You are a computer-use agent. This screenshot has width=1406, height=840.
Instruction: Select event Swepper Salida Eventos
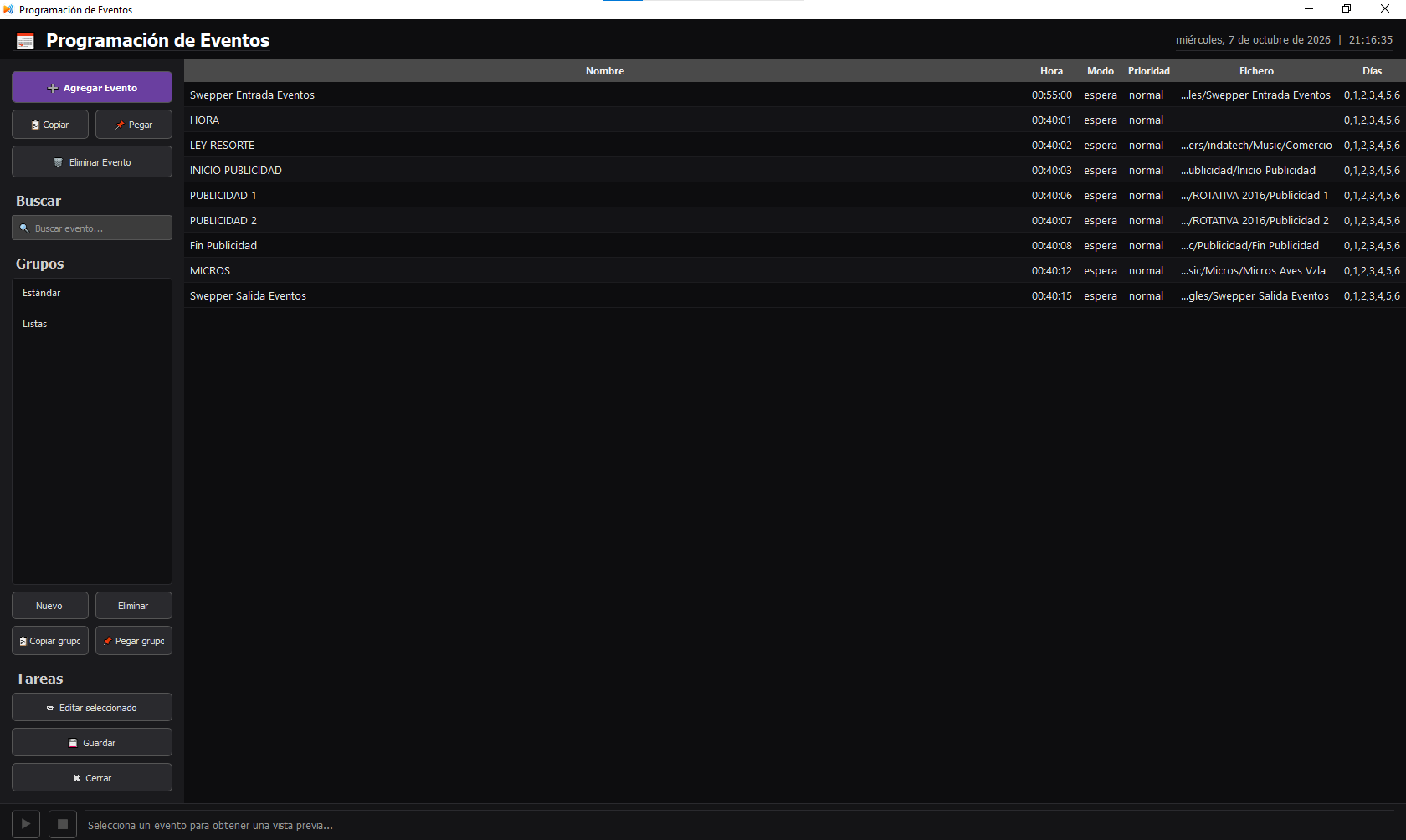794,295
